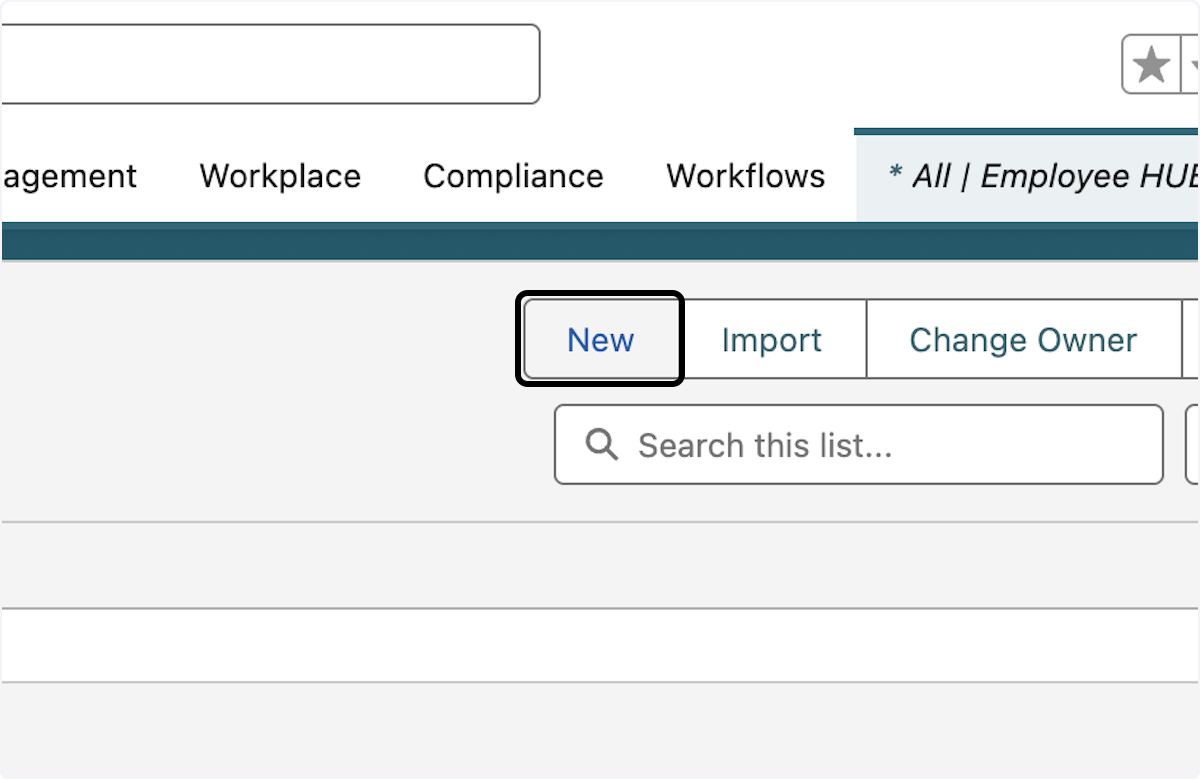
Task: Click the Import button
Action: pyautogui.click(x=772, y=340)
